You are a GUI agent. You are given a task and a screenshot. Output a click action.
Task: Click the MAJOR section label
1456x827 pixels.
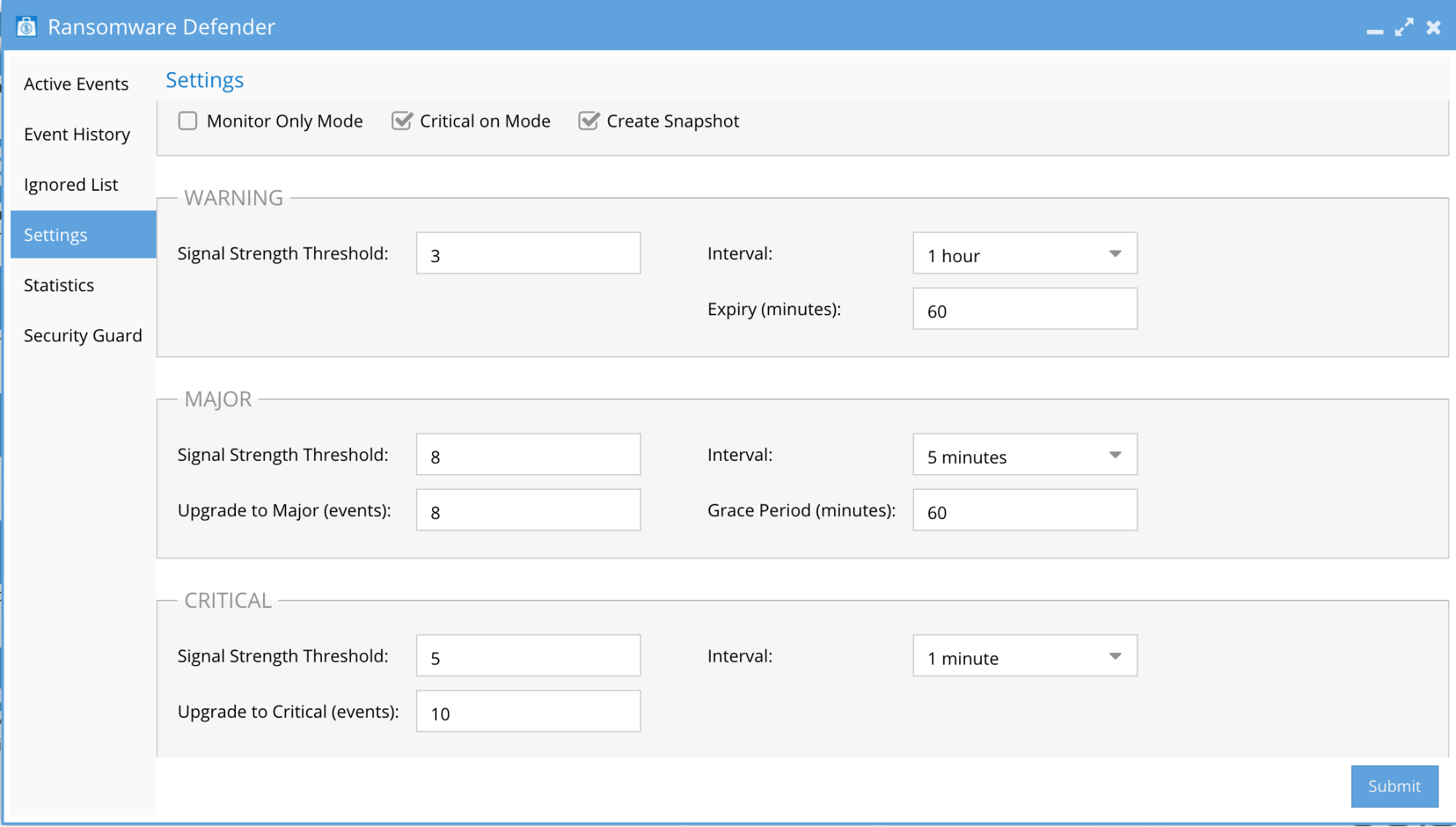(x=218, y=399)
